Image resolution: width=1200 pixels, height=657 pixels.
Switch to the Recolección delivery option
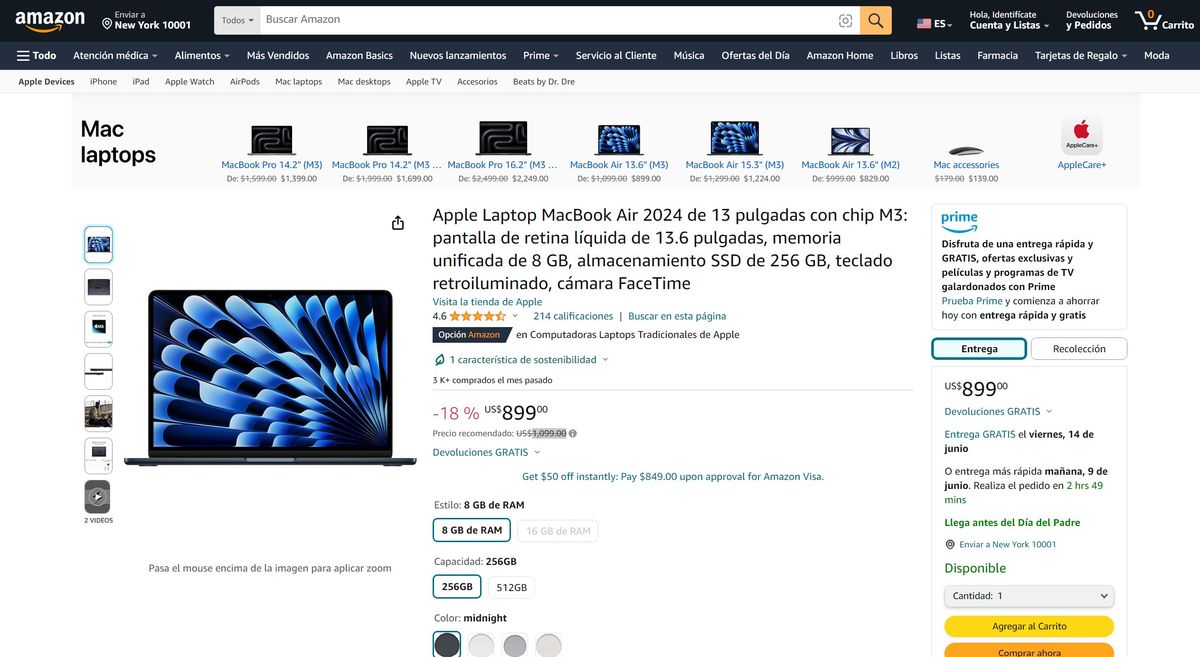[x=1079, y=349]
